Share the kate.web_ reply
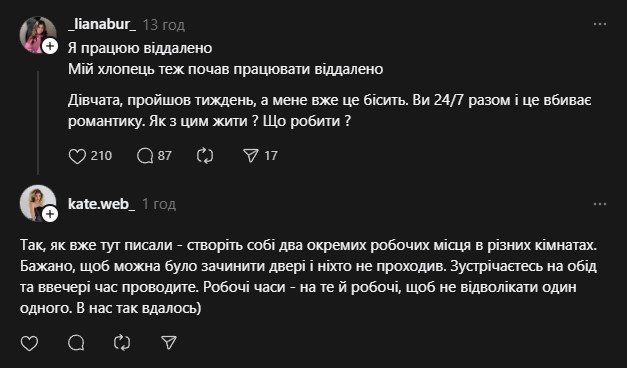The height and width of the screenshot is (368, 627). [x=168, y=343]
